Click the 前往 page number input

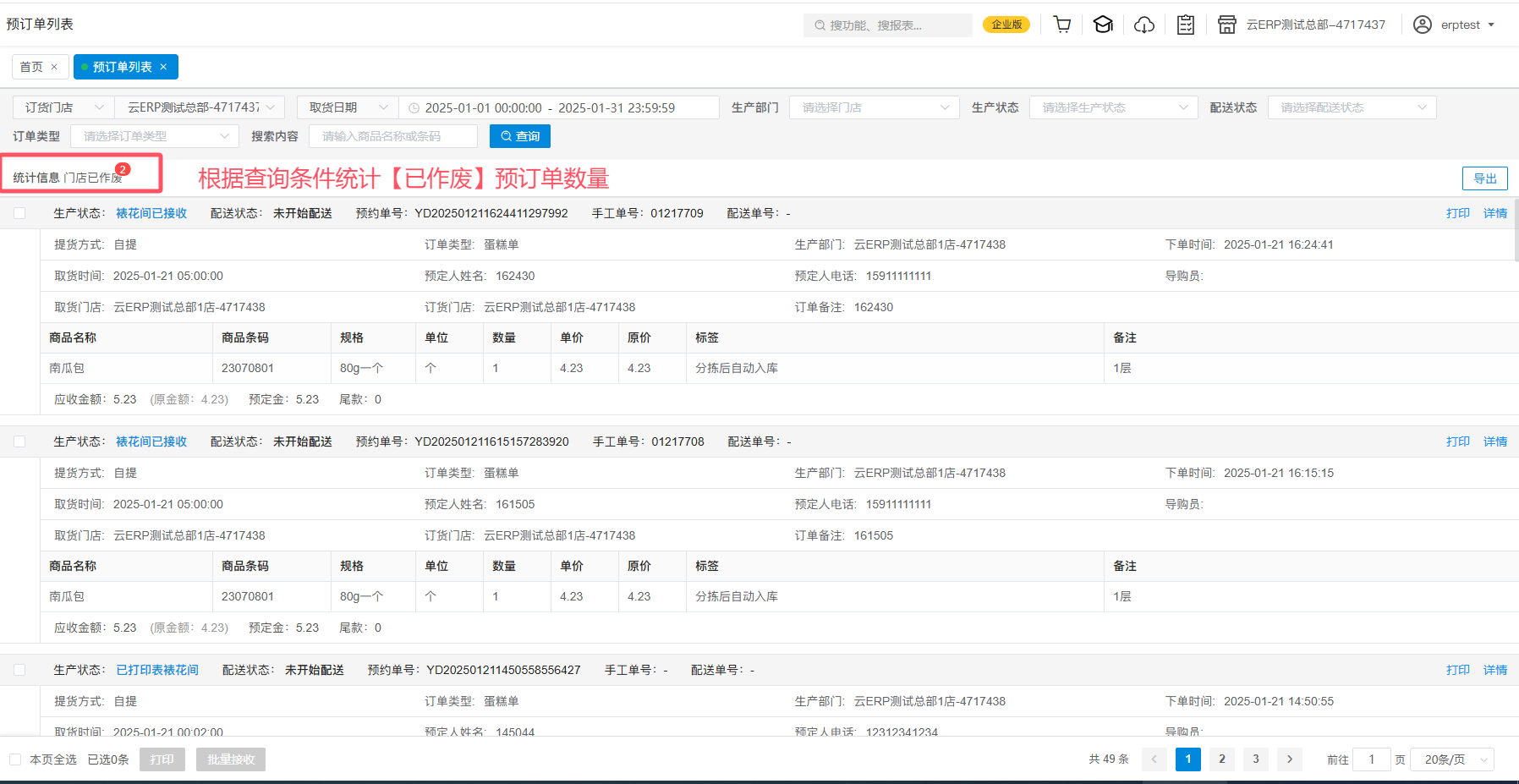[x=1372, y=759]
